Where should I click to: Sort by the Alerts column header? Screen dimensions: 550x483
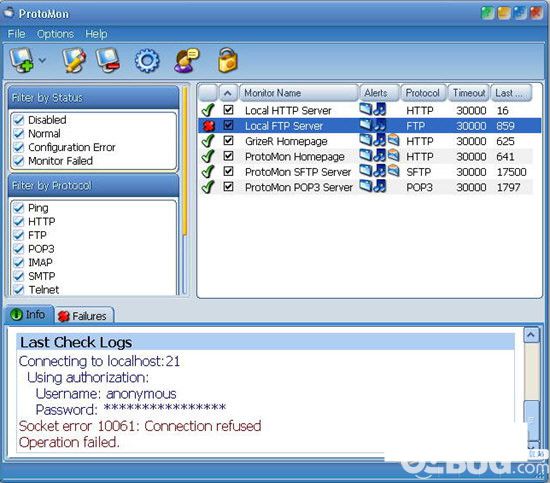(379, 93)
